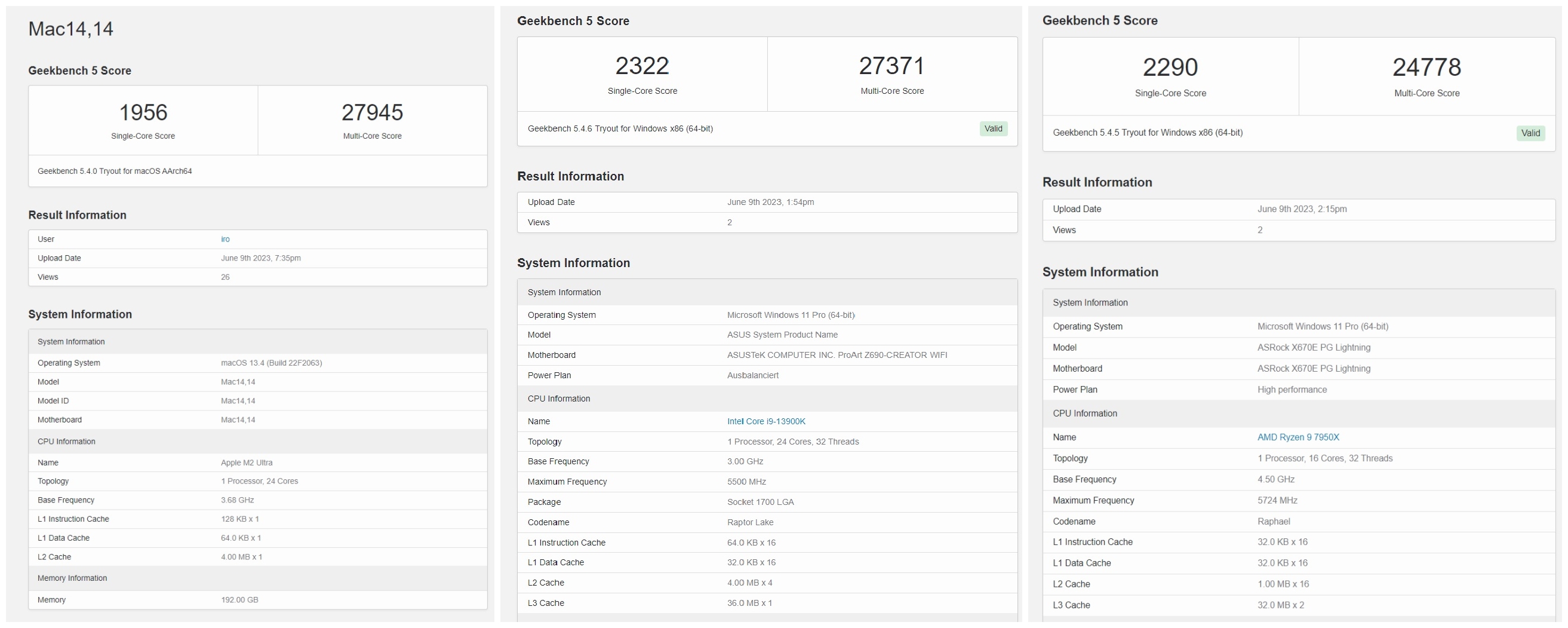Select the Mac14,14 page heading
1568x628 pixels.
[70, 29]
